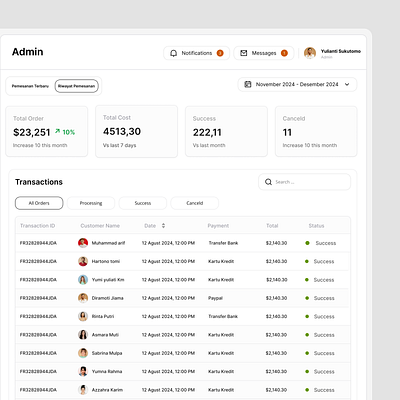The height and width of the screenshot is (400, 400).
Task: Sort by Date column arrows
Action: pos(163,226)
